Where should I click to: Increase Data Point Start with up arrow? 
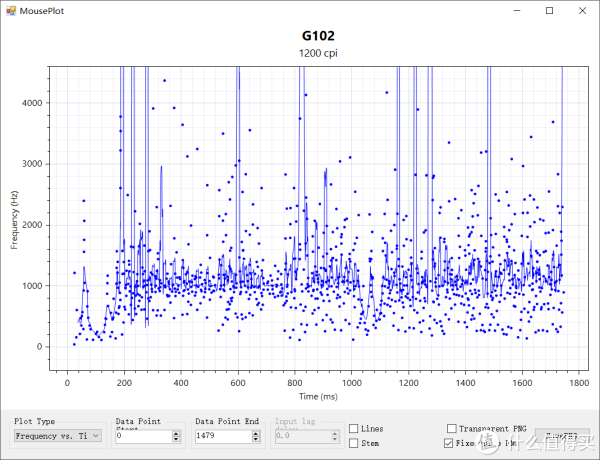tap(177, 432)
